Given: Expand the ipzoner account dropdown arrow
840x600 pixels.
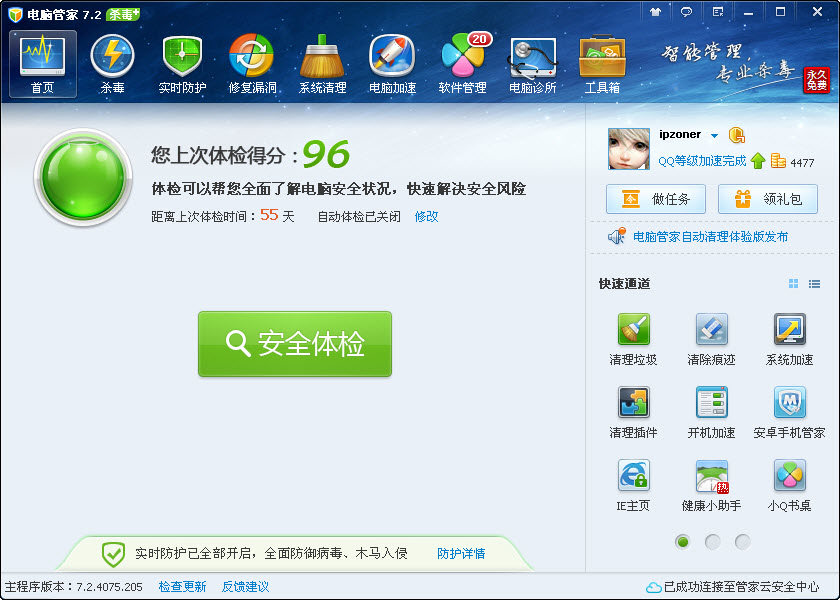Looking at the screenshot, I should [x=714, y=136].
